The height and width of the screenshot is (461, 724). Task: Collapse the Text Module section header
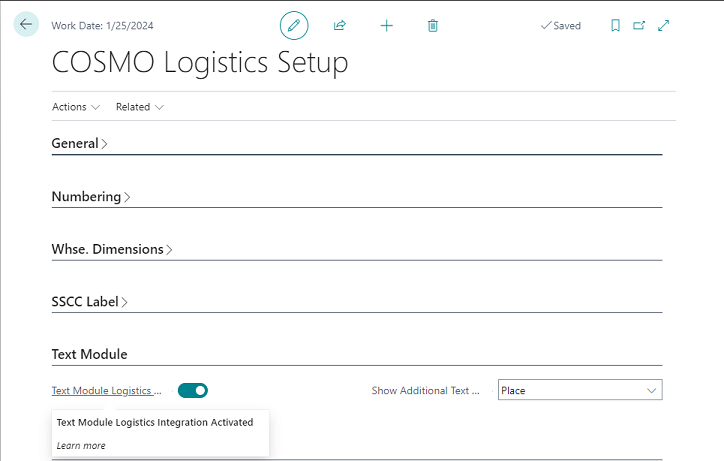click(x=89, y=354)
